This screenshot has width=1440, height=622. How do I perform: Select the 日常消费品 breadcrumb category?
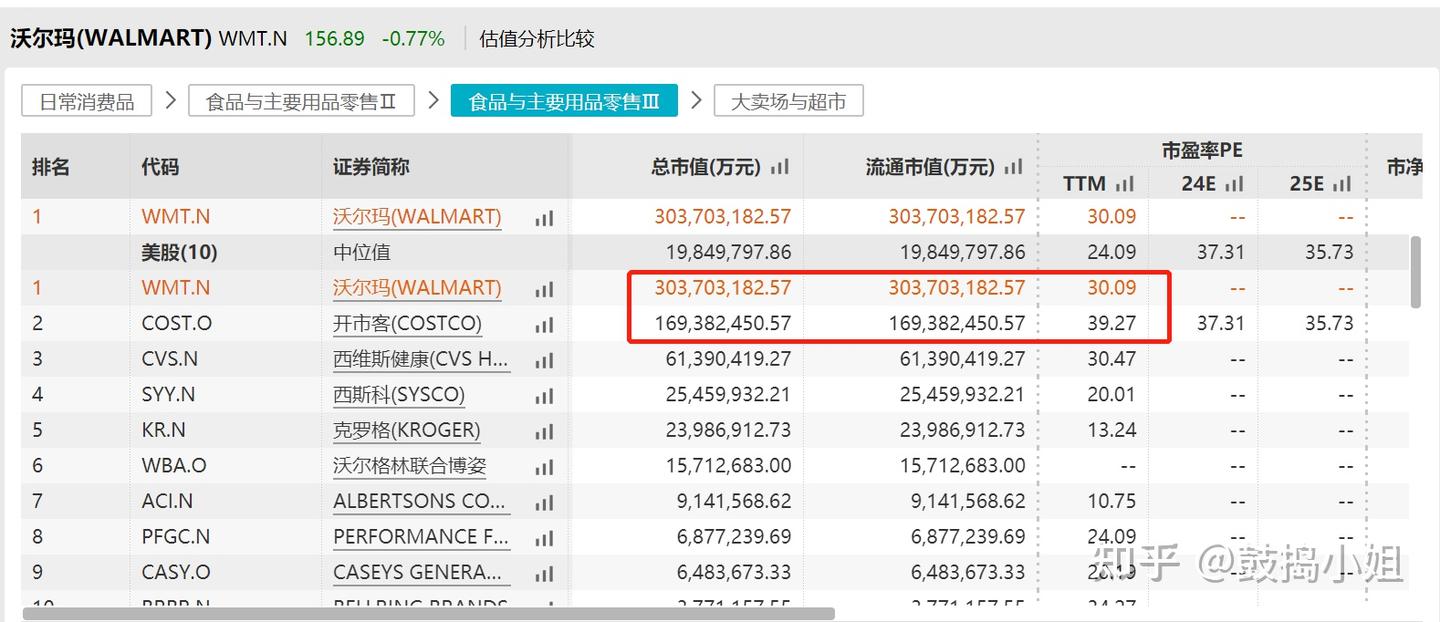[x=87, y=101]
